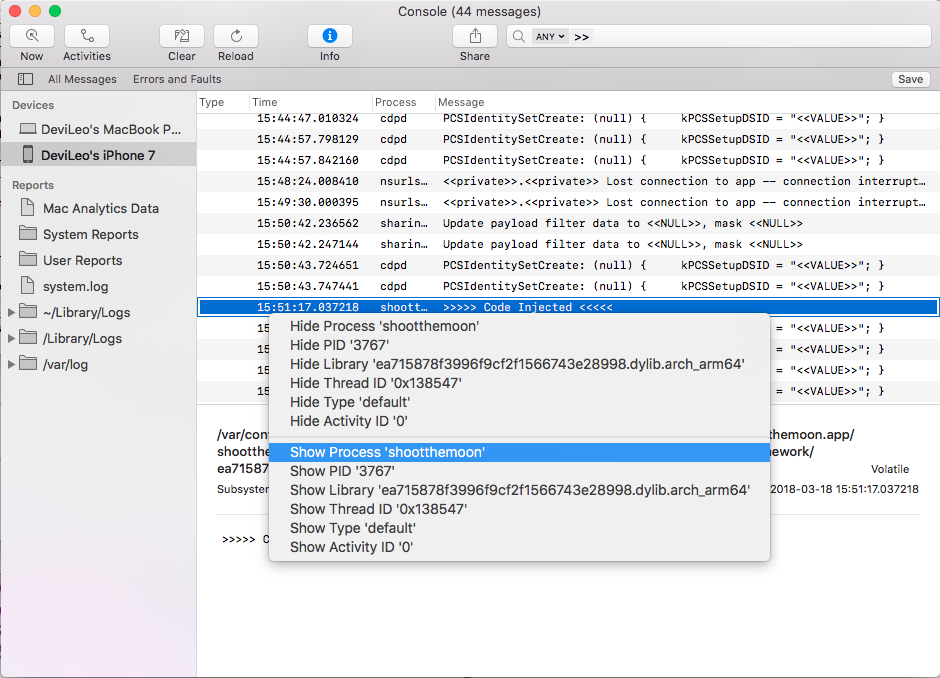Choose Show PID '3767' menu item
This screenshot has width=940, height=678.
click(x=519, y=471)
